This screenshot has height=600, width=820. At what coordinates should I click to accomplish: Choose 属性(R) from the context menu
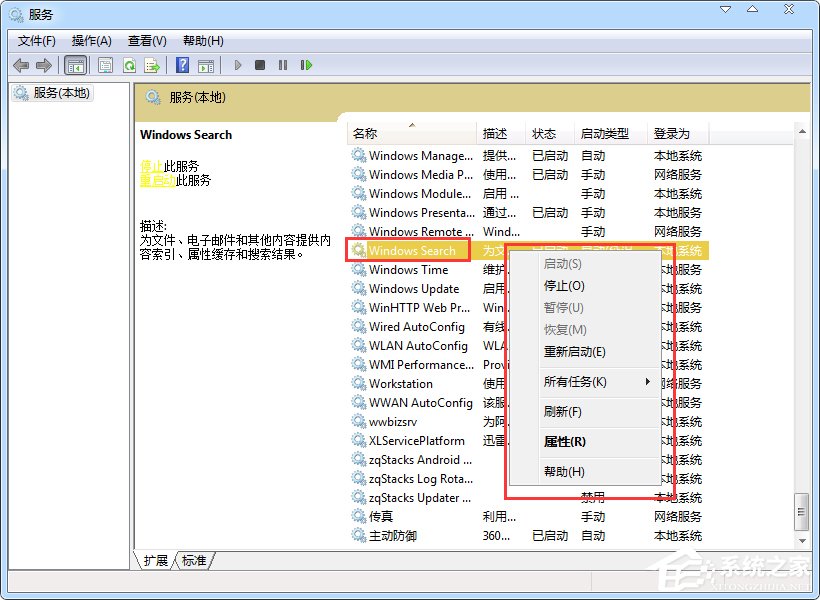coord(565,441)
